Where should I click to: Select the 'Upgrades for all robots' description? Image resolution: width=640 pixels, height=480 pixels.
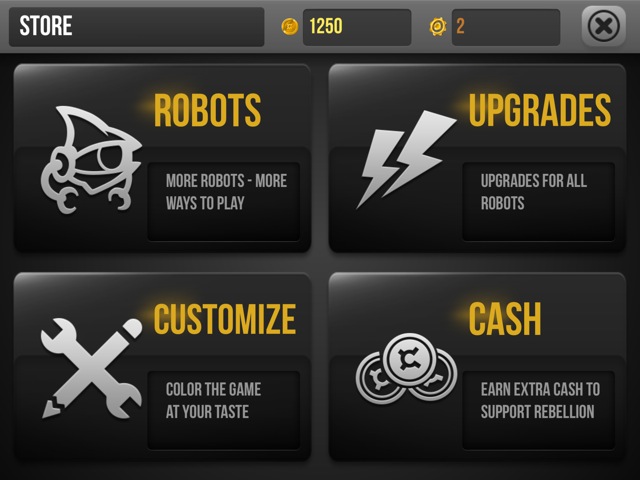(x=533, y=192)
